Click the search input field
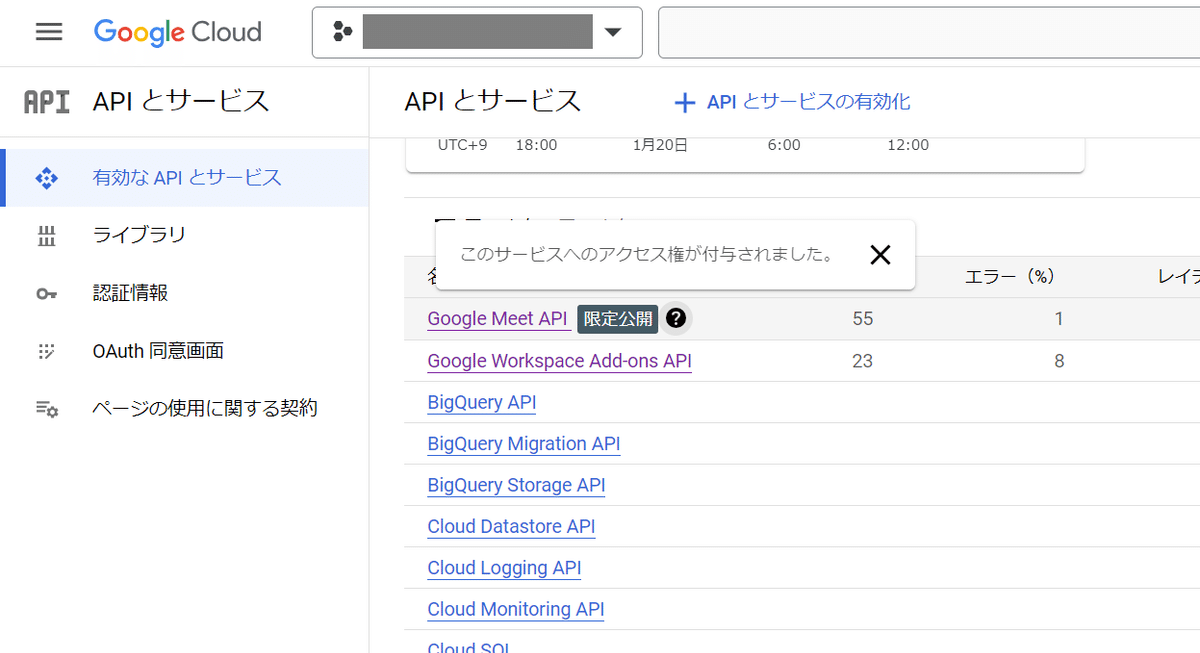The image size is (1200, 653). [928, 33]
